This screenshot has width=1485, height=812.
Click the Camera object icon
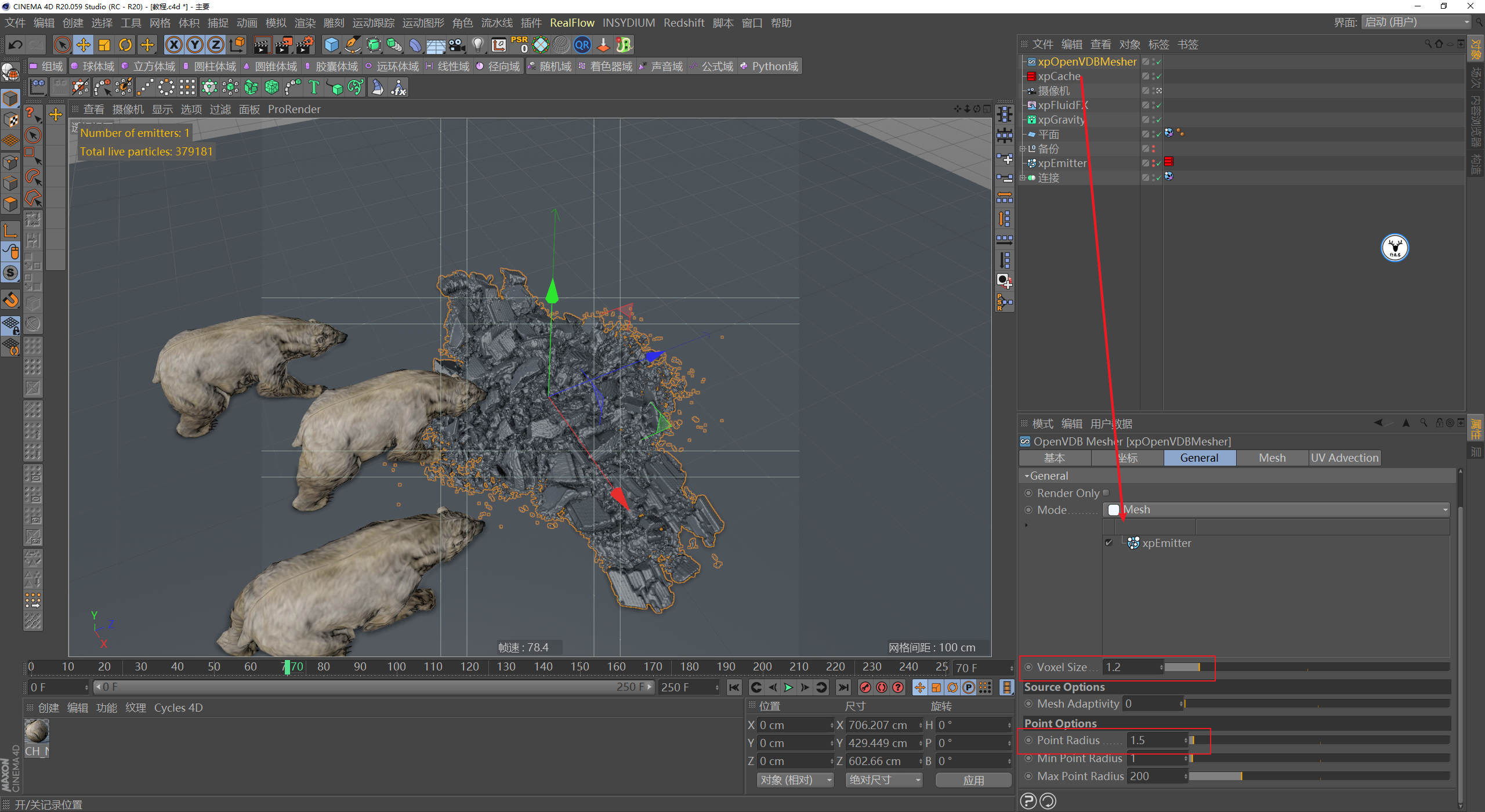[457, 45]
